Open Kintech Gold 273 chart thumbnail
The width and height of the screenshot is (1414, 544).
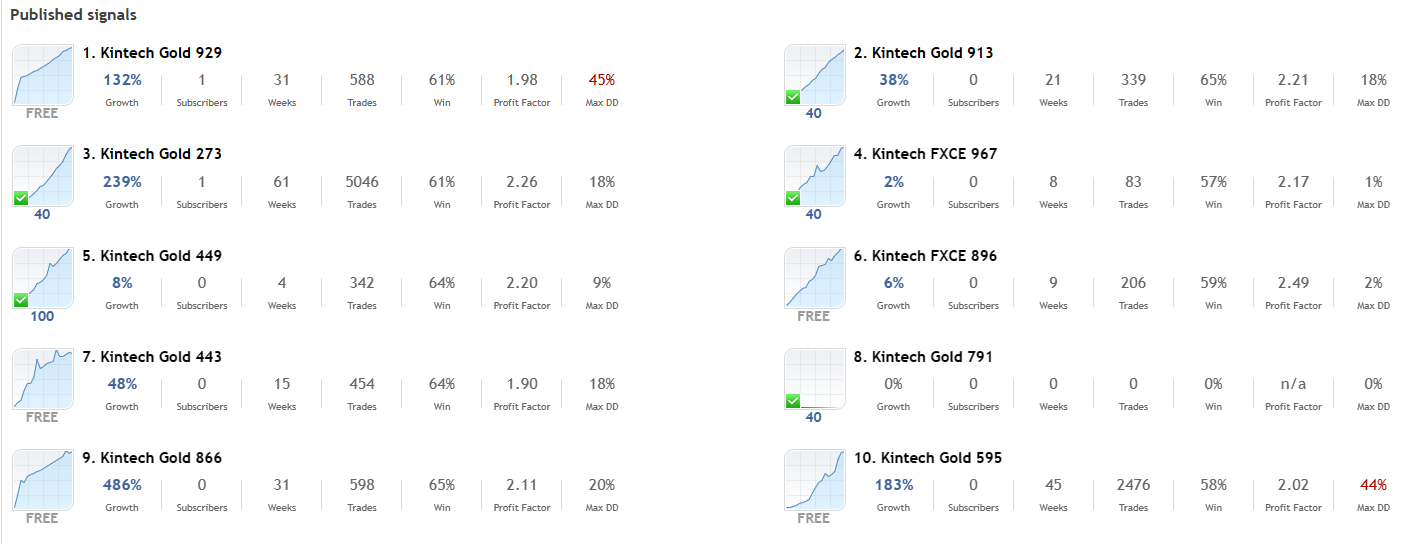click(43, 176)
